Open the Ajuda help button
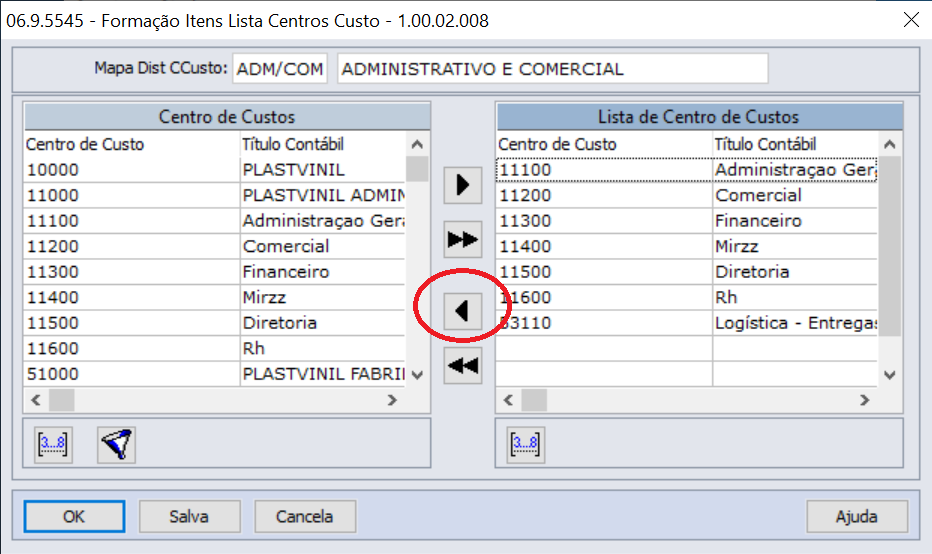Viewport: 932px width, 554px height. pos(857,517)
